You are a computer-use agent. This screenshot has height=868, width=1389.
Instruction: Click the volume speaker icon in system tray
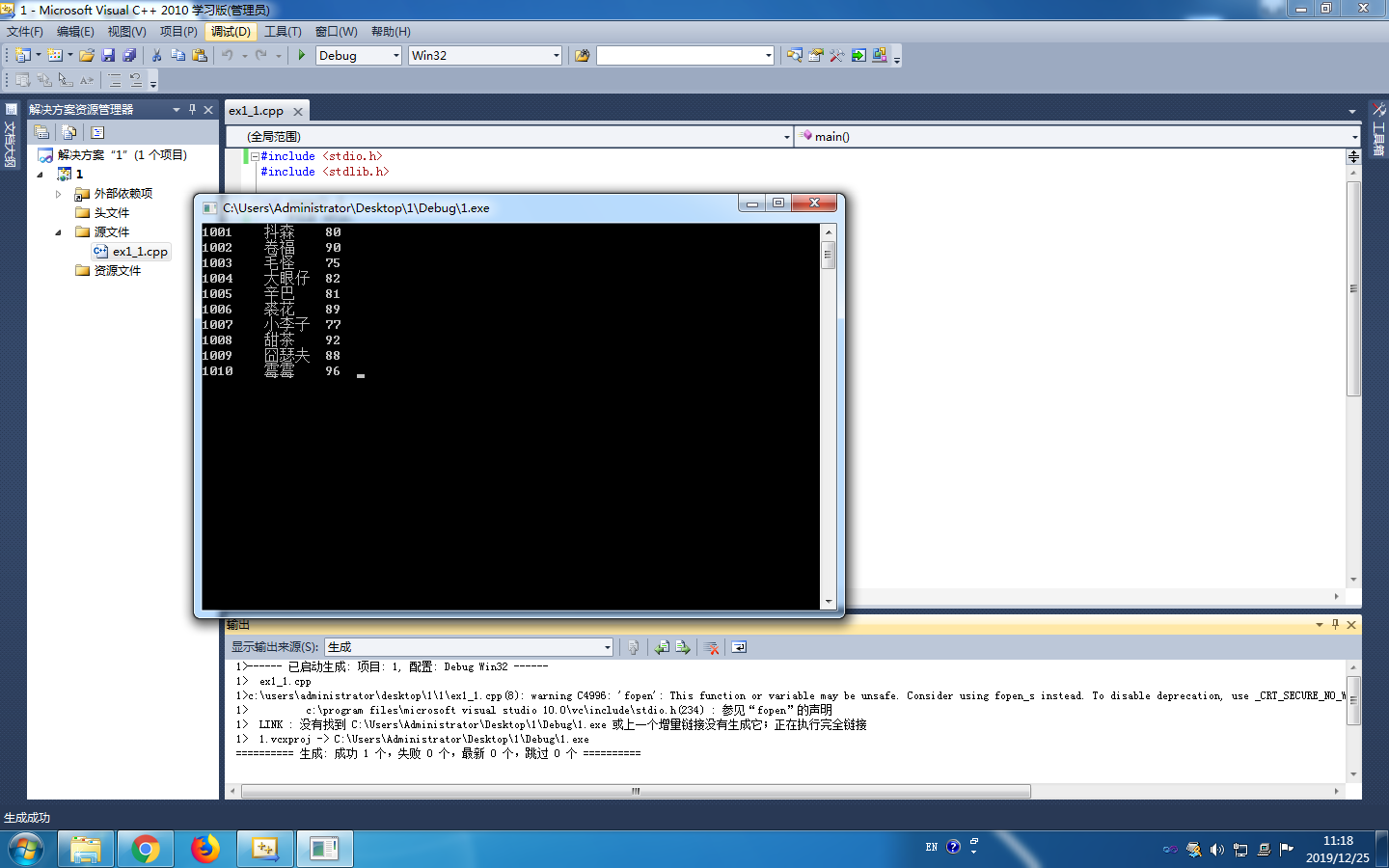[x=1217, y=850]
